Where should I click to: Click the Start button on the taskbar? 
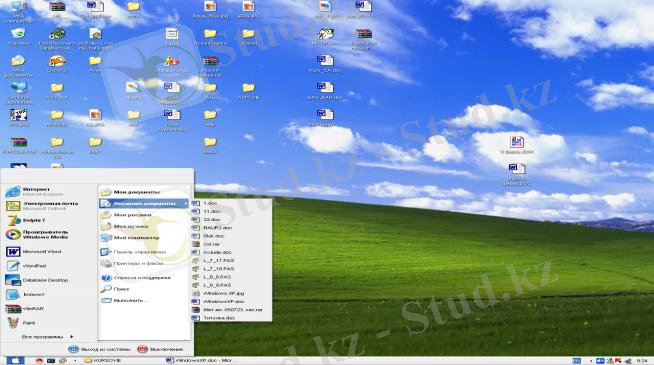pos(14,360)
